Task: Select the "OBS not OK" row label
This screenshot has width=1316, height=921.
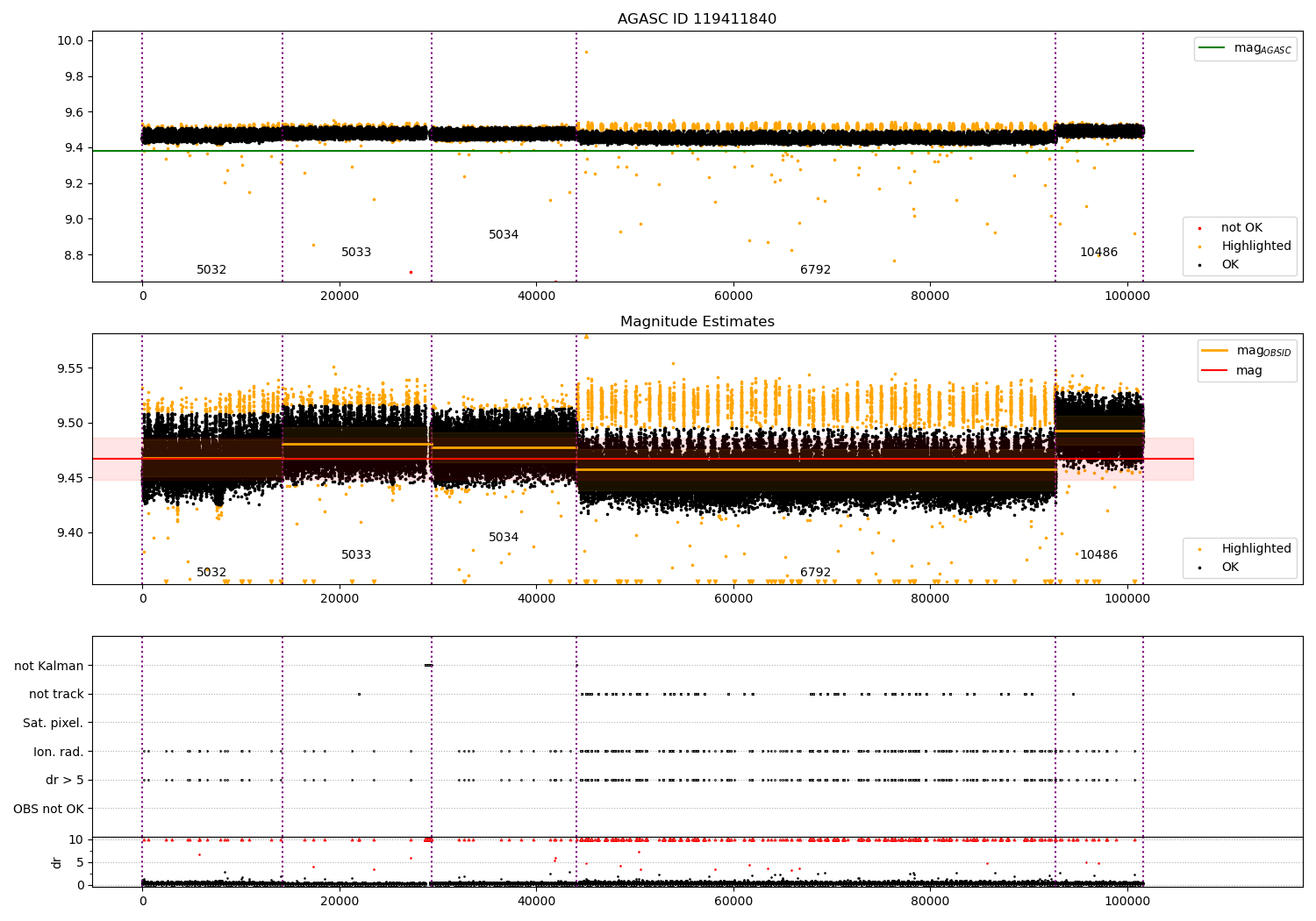Action: 49,809
